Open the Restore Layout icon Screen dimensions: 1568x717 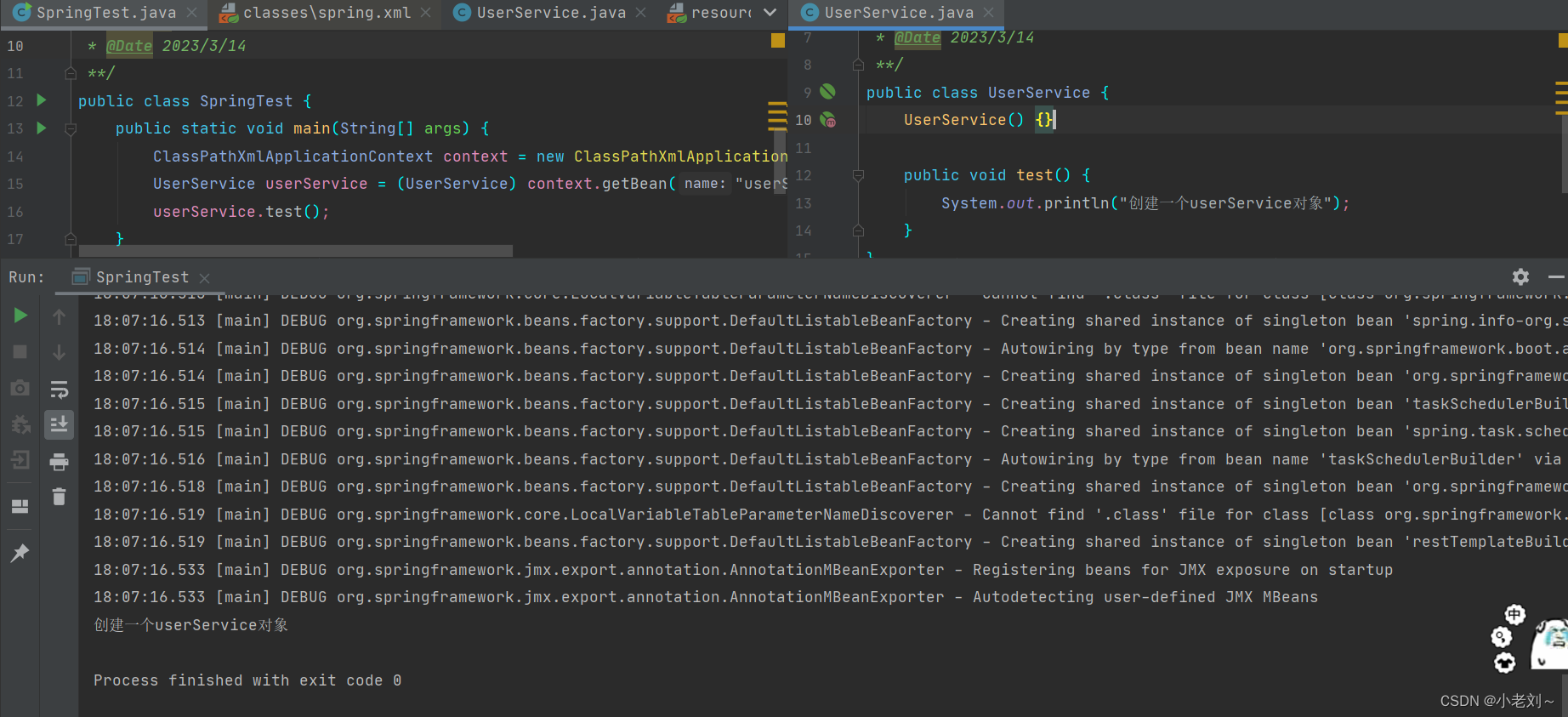click(20, 506)
